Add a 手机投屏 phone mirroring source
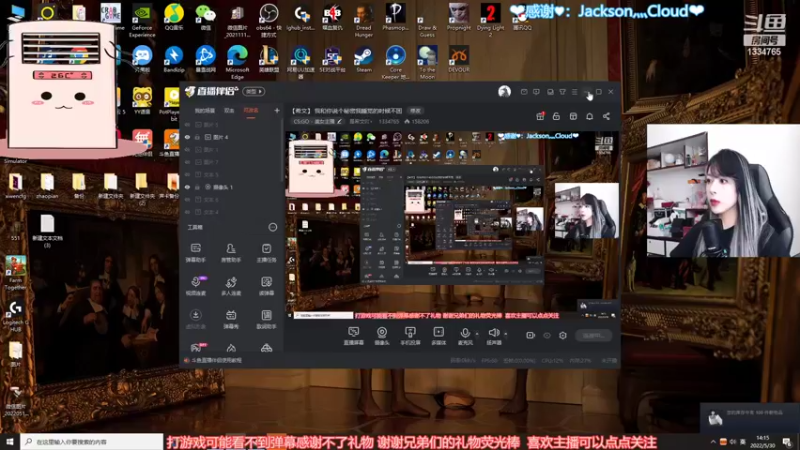This screenshot has width=800, height=450. click(410, 336)
